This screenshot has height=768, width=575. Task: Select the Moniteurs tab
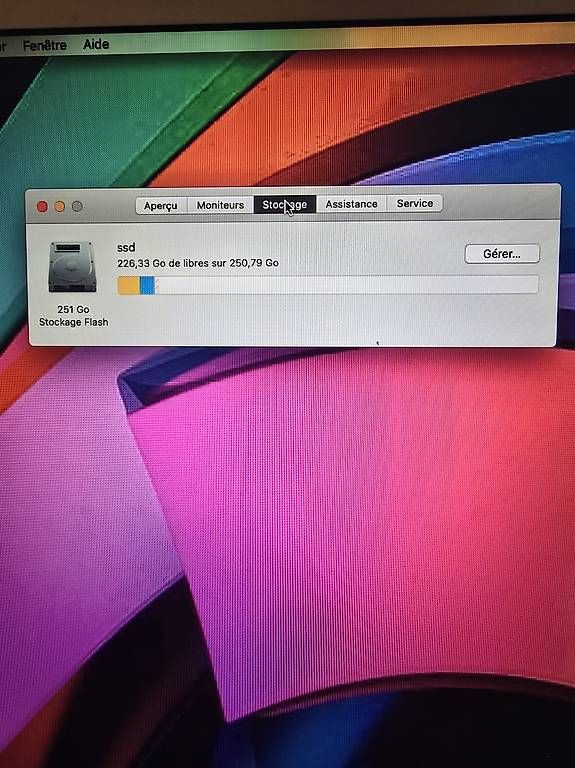pos(220,205)
